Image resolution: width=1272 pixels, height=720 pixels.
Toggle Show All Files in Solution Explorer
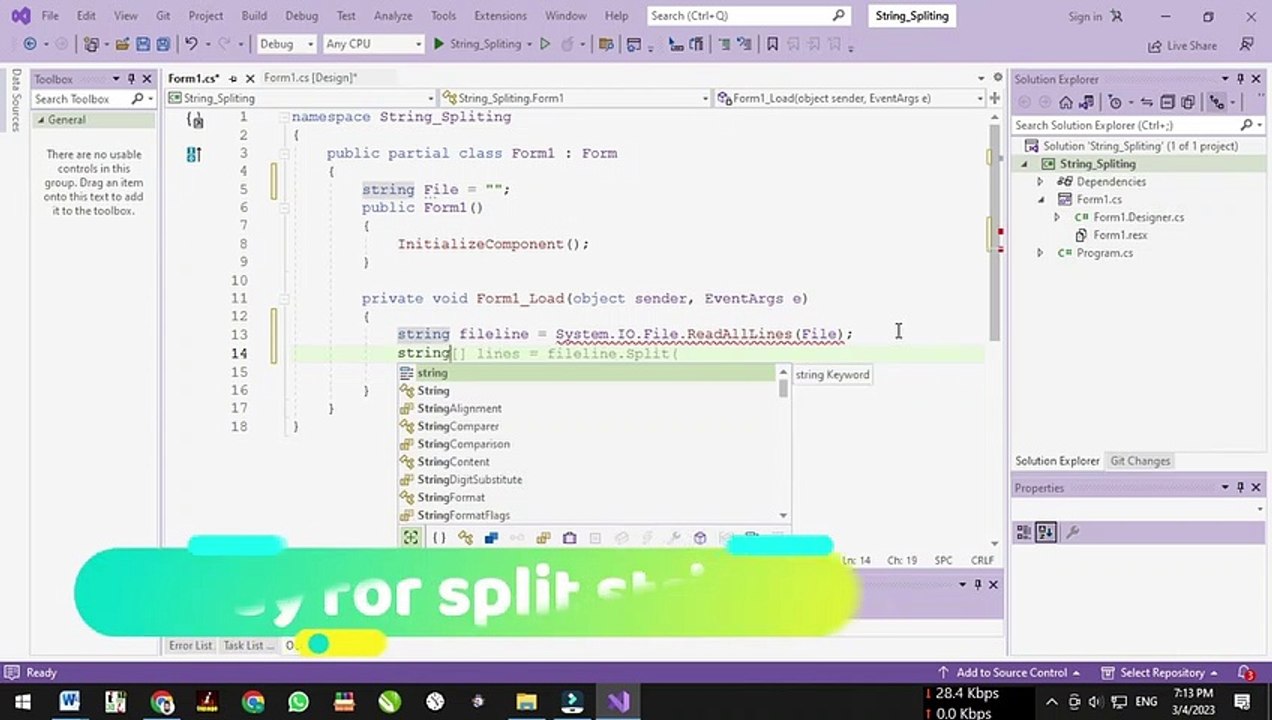[x=1188, y=102]
